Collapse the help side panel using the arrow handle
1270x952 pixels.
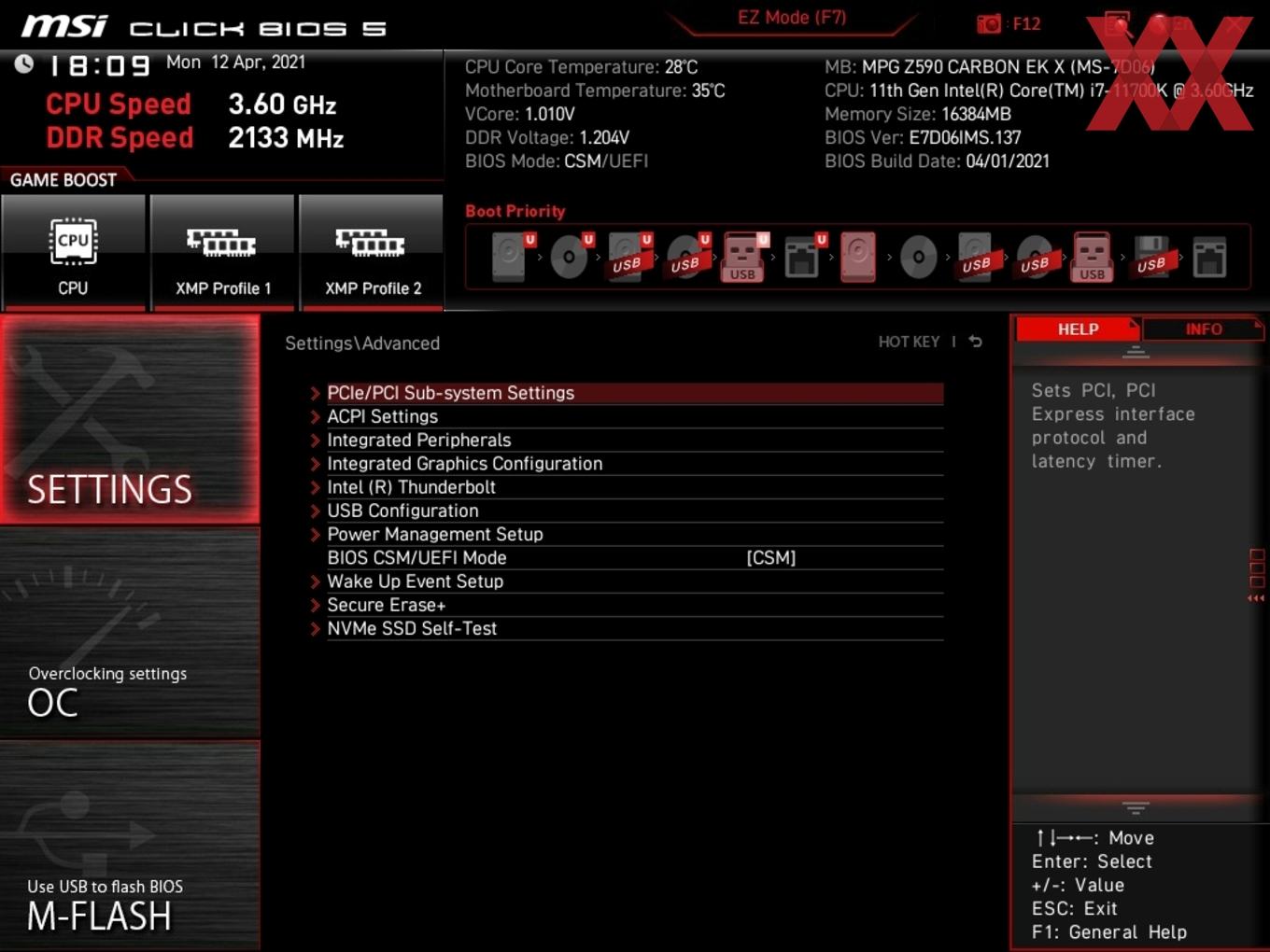click(1256, 598)
